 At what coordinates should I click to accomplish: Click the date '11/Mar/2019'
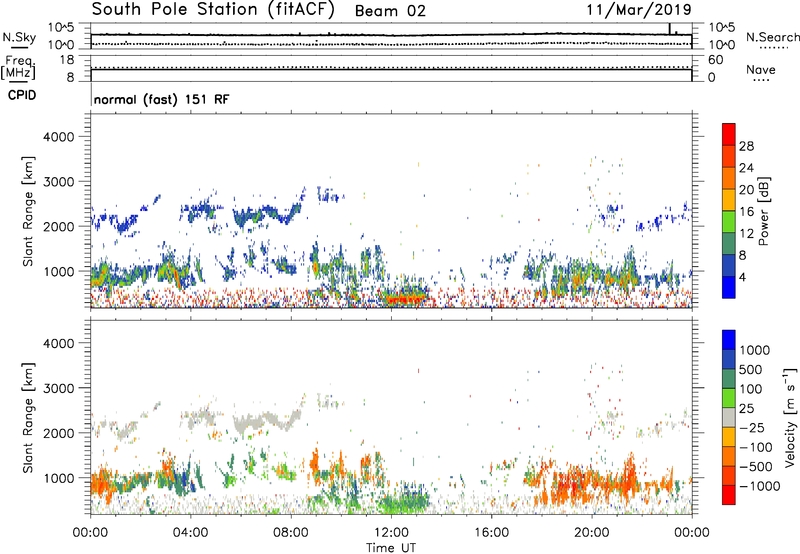[639, 10]
